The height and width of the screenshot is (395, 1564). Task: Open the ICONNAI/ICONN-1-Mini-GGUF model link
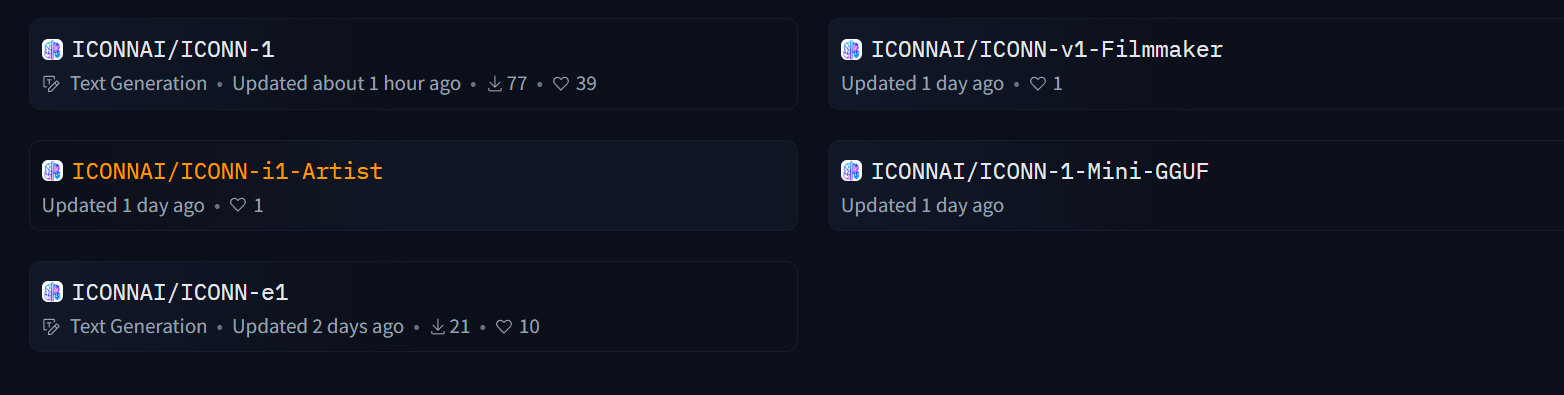click(1040, 171)
